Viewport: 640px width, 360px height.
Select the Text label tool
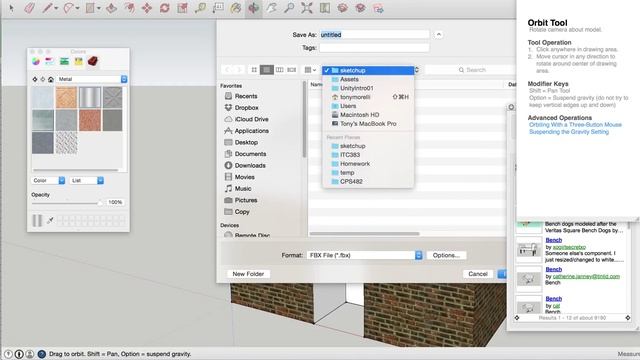point(218,8)
